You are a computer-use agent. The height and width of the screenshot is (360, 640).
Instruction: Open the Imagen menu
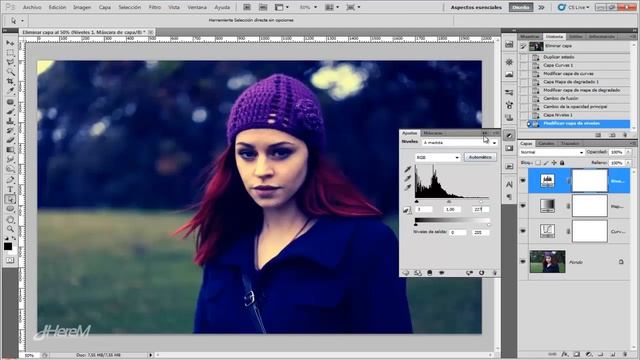82,7
